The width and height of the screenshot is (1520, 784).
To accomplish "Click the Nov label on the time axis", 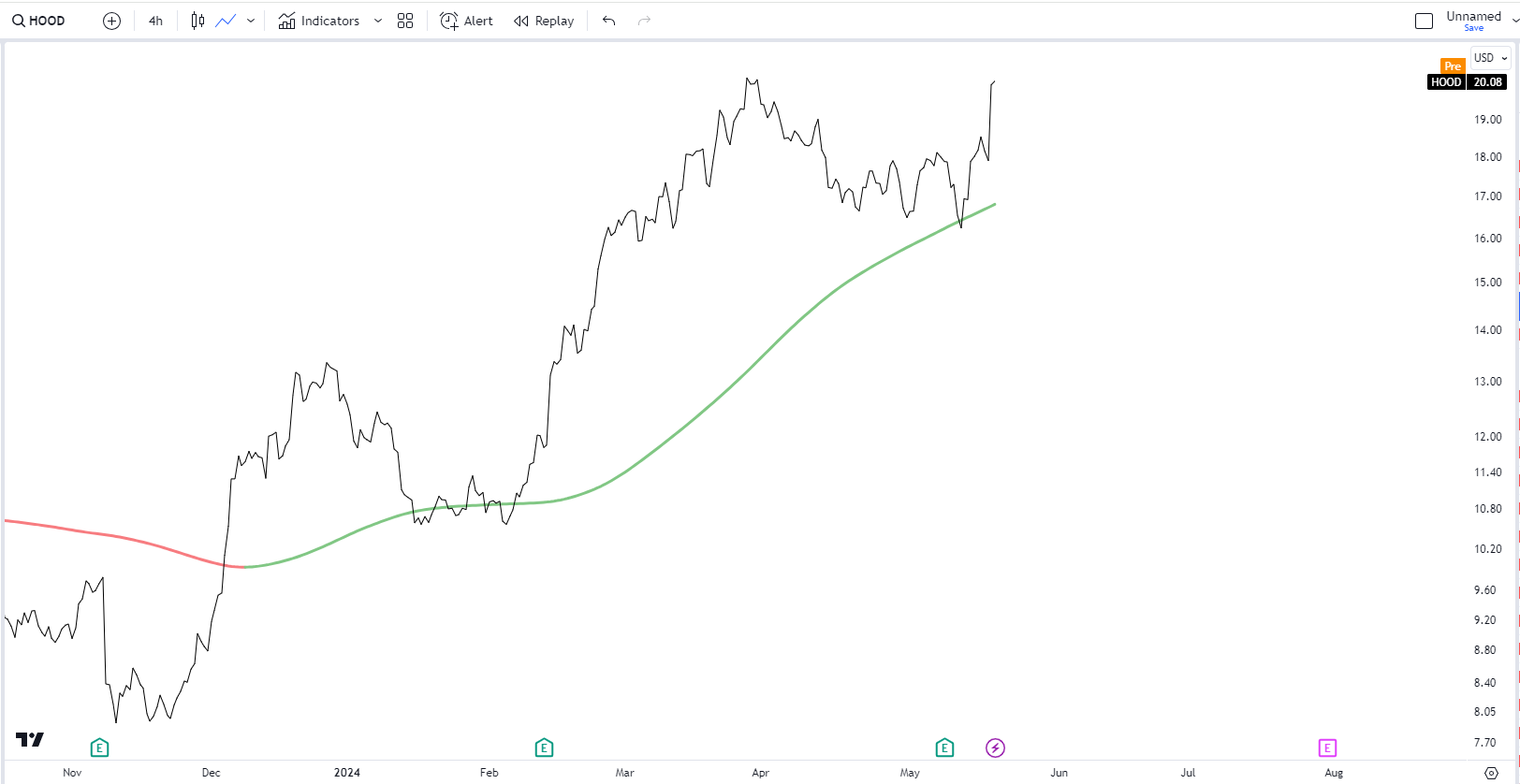I will click(x=72, y=773).
